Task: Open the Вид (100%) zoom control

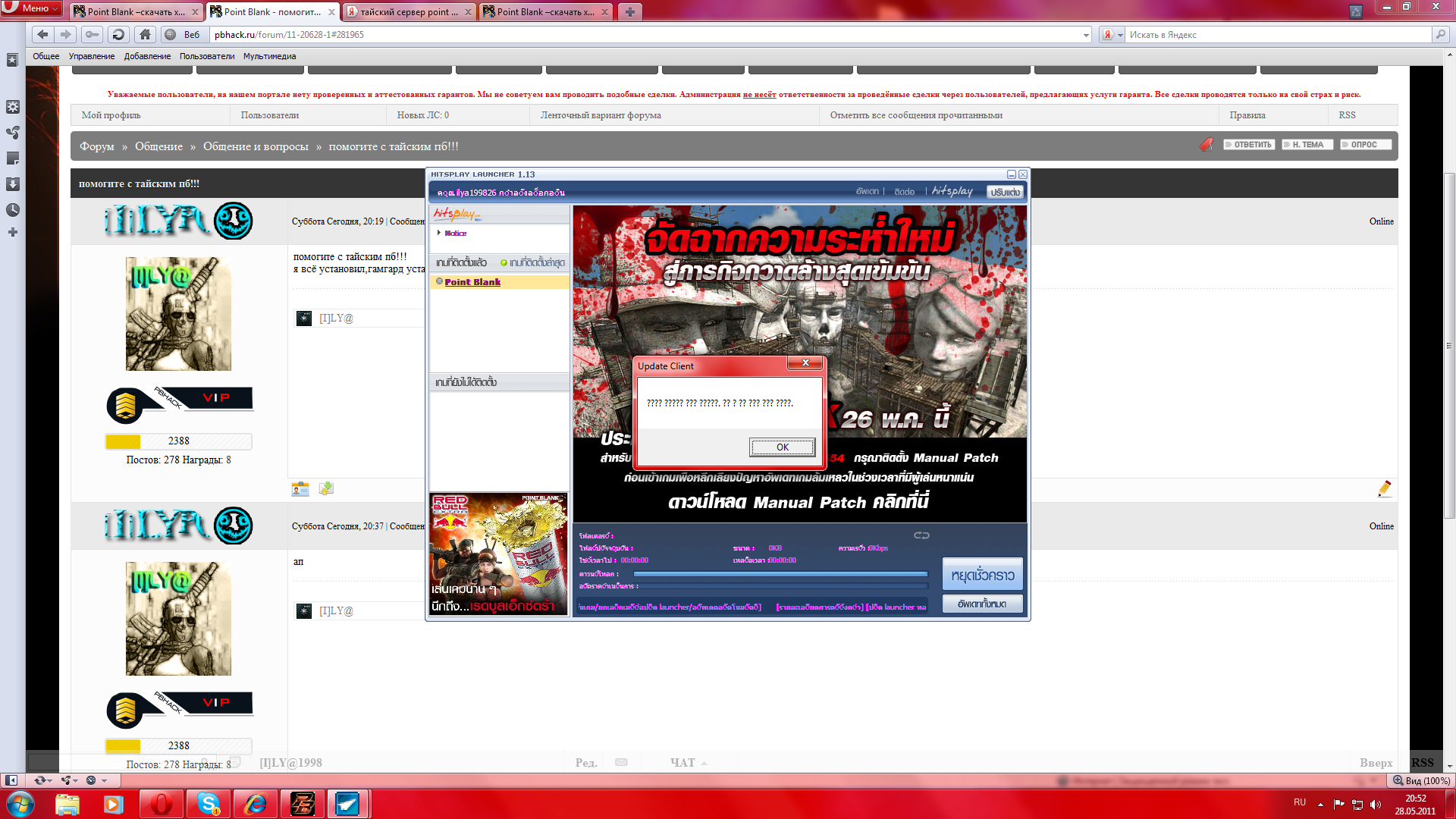Action: (x=1423, y=780)
